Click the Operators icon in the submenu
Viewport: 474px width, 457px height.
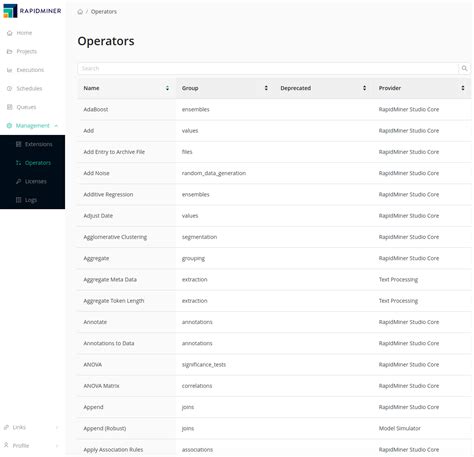18,163
